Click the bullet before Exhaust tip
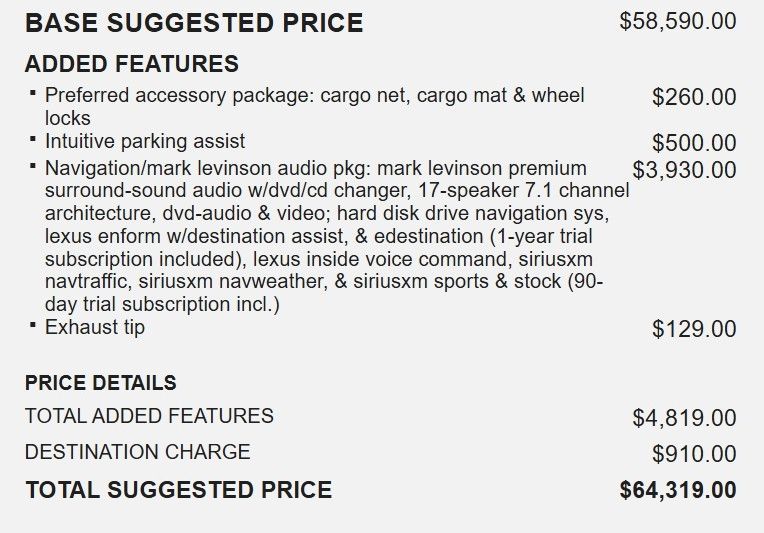This screenshot has height=533, width=764. pos(34,323)
